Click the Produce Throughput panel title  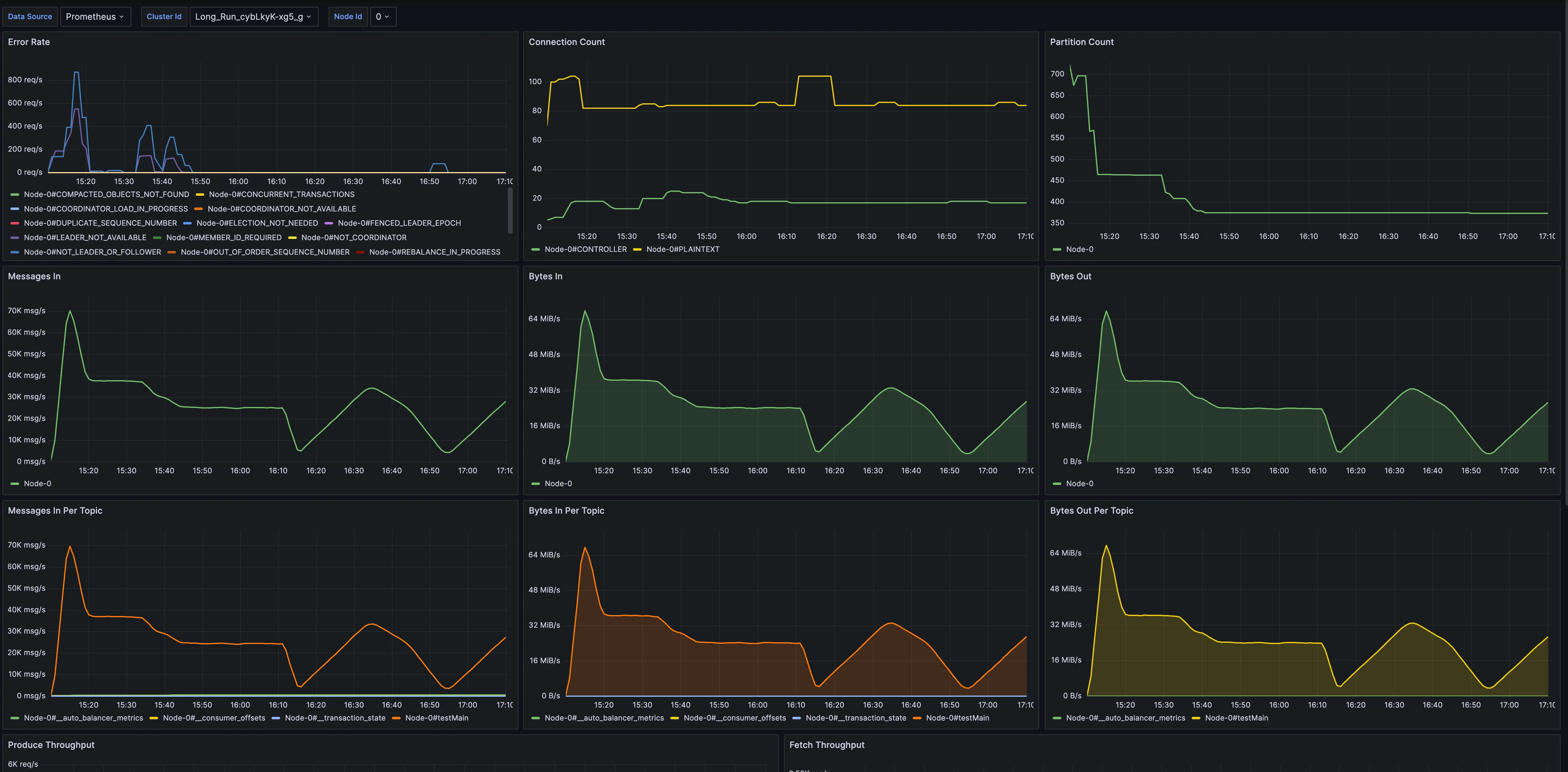pyautogui.click(x=51, y=745)
